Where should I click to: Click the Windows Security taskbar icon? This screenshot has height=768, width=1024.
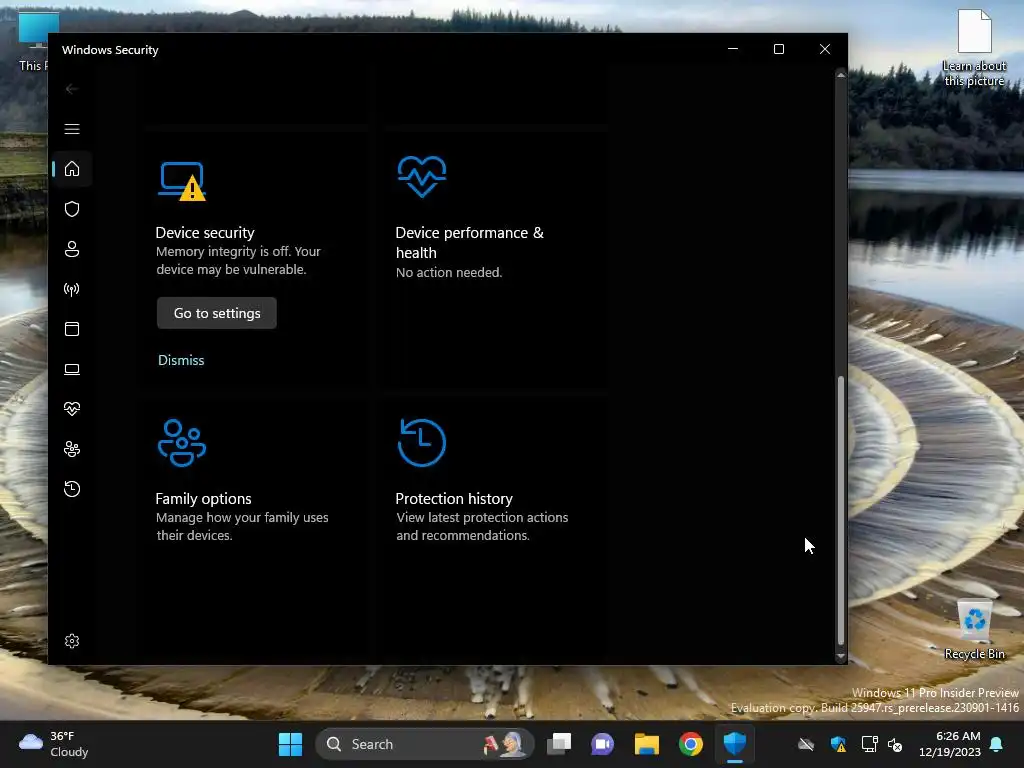coord(735,744)
